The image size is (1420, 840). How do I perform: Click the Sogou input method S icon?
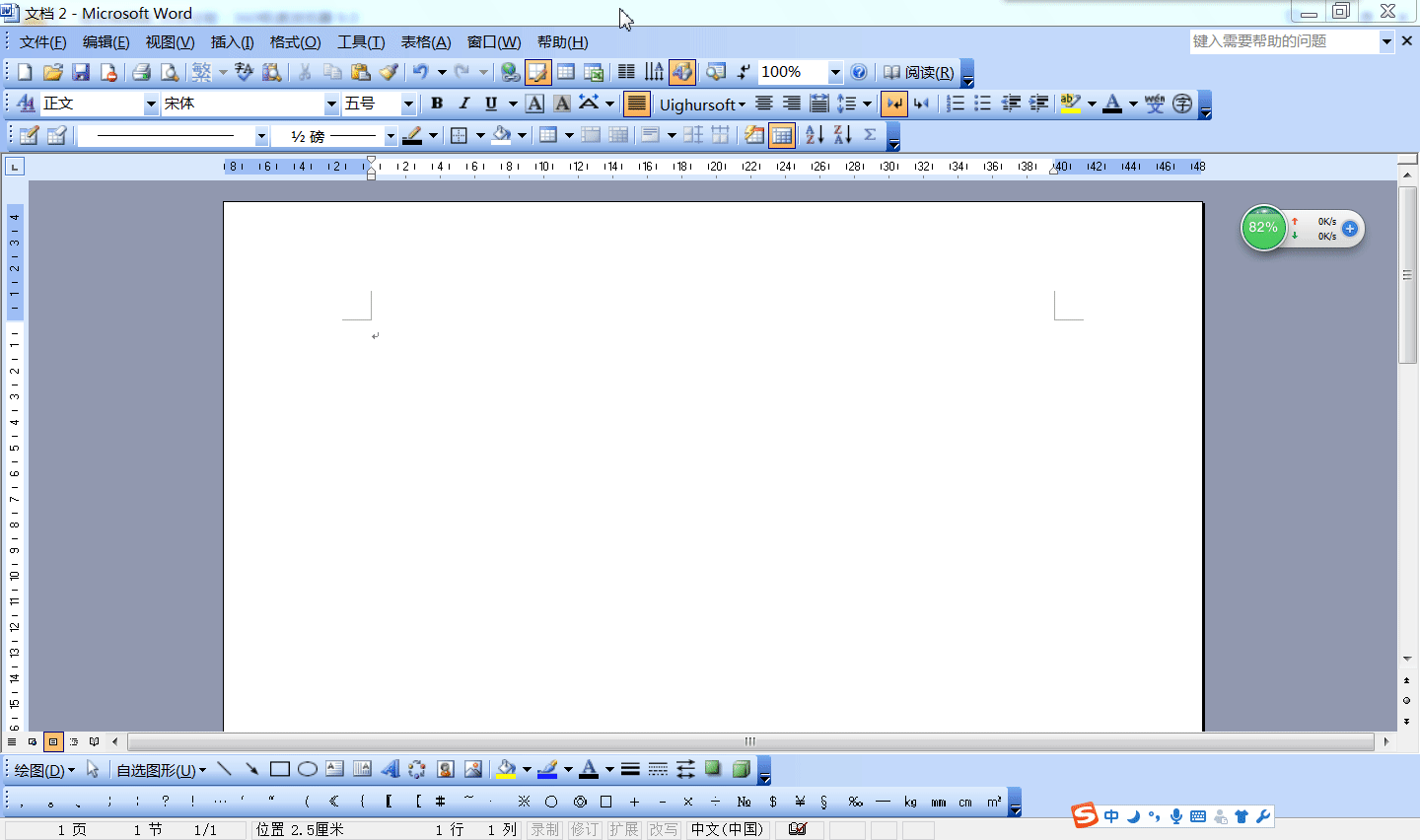click(1085, 815)
